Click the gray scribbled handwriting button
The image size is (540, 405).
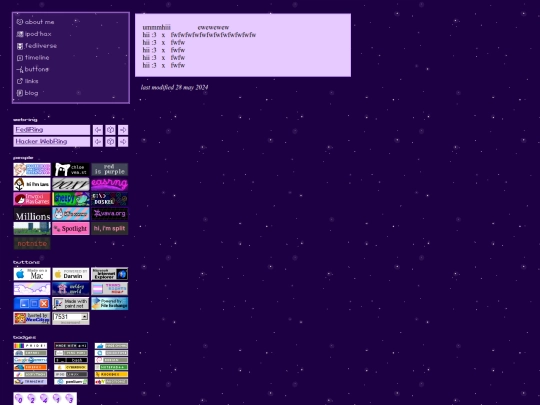tap(71, 184)
